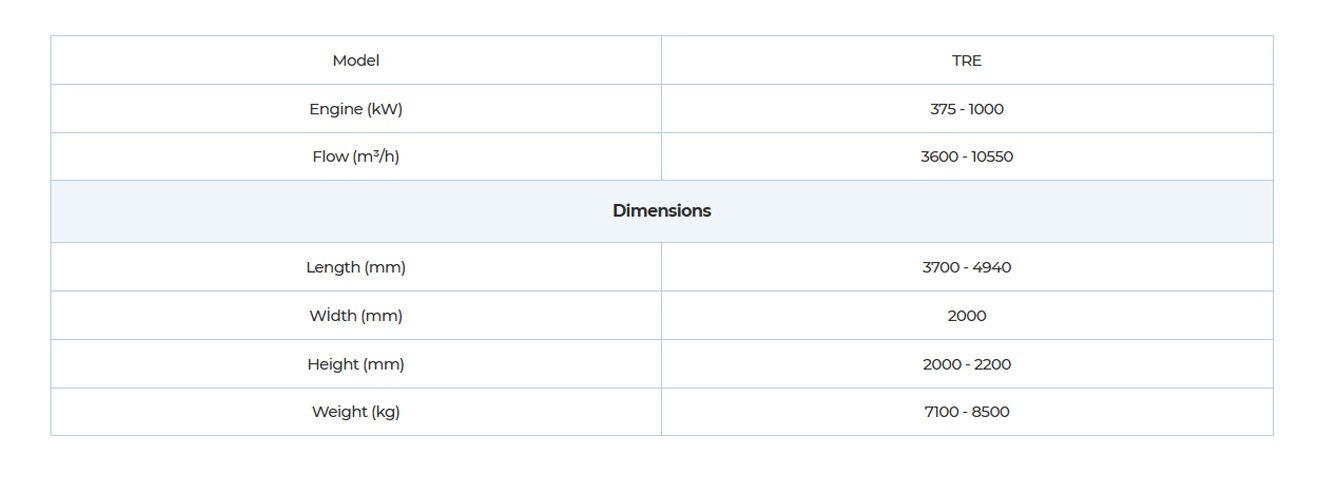Click the Flow (m³/h) row label
The width and height of the screenshot is (1320, 478).
coord(356,157)
